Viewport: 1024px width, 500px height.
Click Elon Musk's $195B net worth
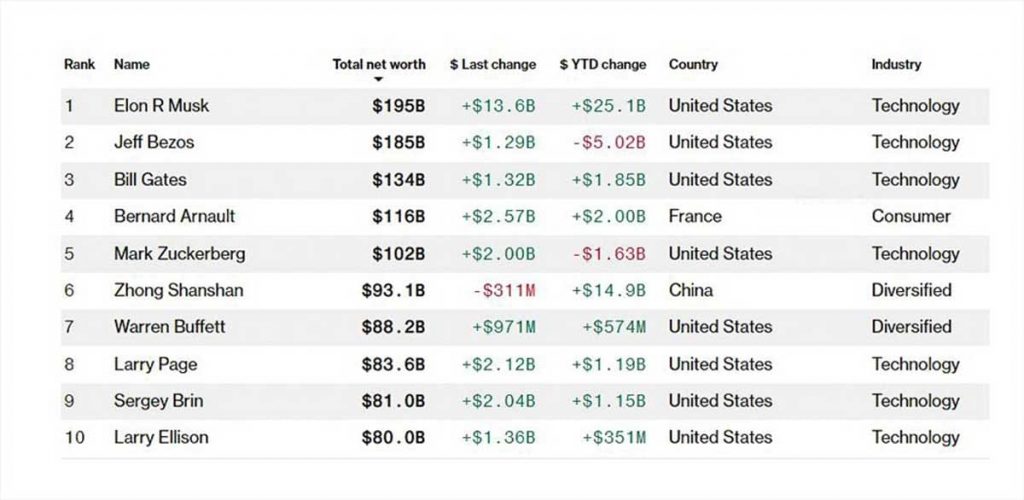tap(398, 106)
